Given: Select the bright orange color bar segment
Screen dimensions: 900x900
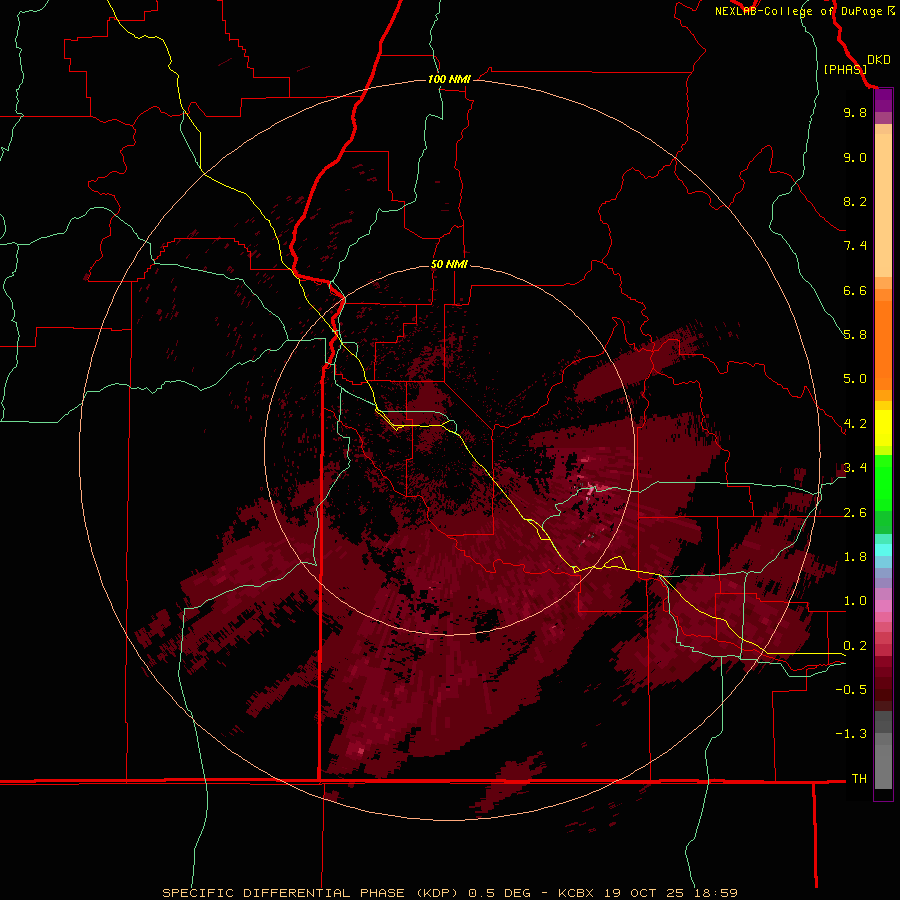Looking at the screenshot, I should (883, 346).
